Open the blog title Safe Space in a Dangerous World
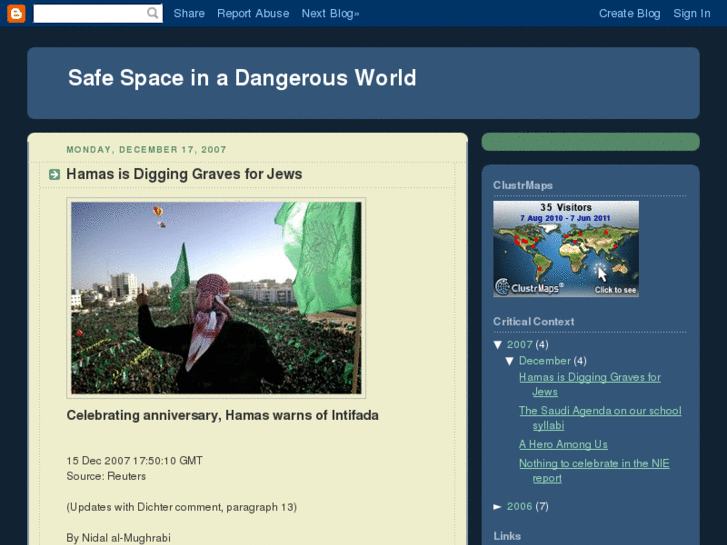This screenshot has width=727, height=545. (x=242, y=78)
